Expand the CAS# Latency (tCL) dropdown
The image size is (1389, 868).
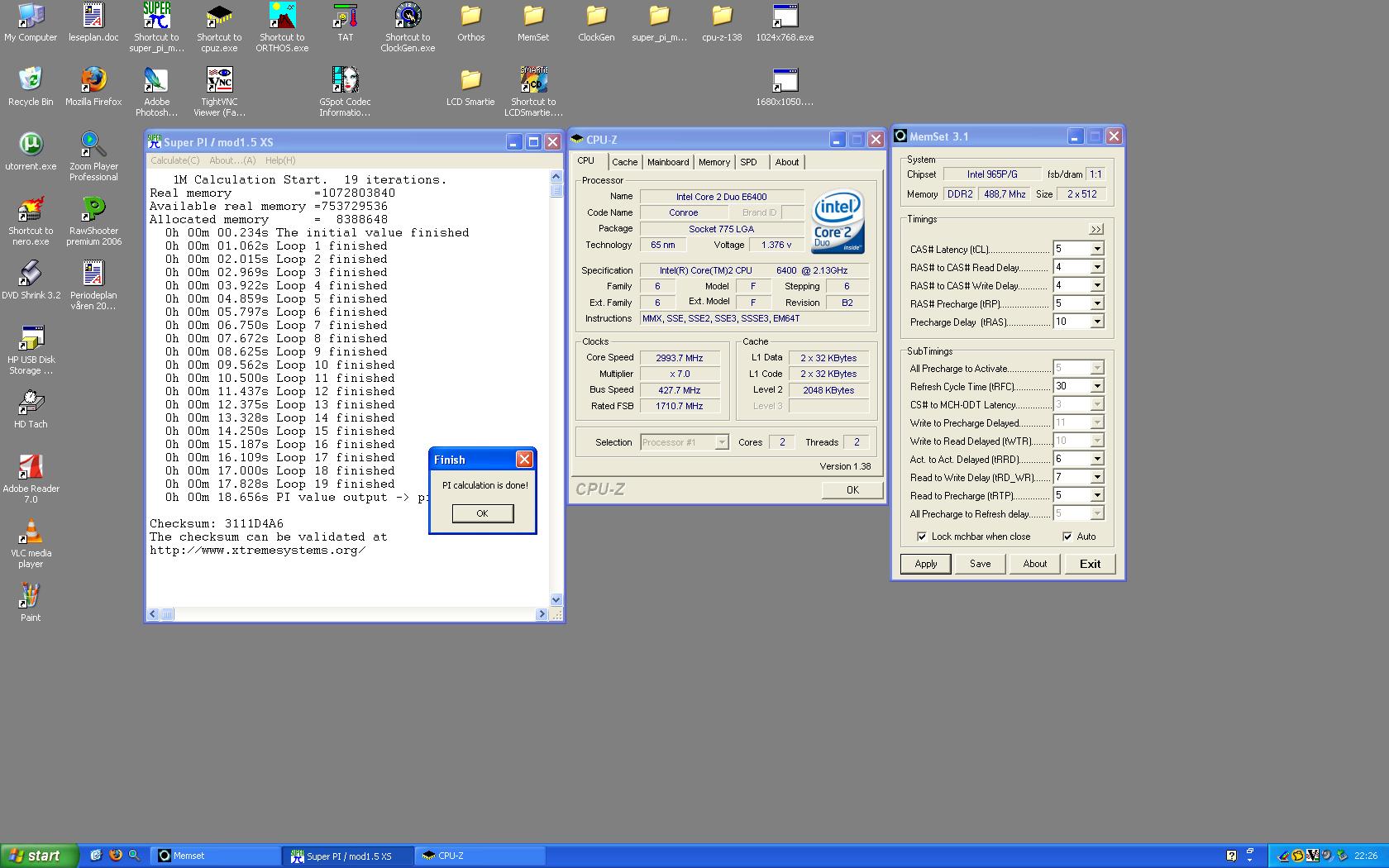1097,249
